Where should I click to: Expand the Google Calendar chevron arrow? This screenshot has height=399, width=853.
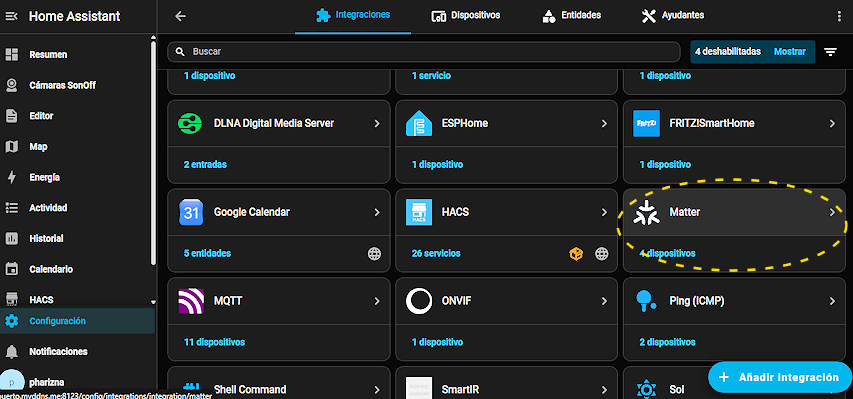(x=376, y=212)
